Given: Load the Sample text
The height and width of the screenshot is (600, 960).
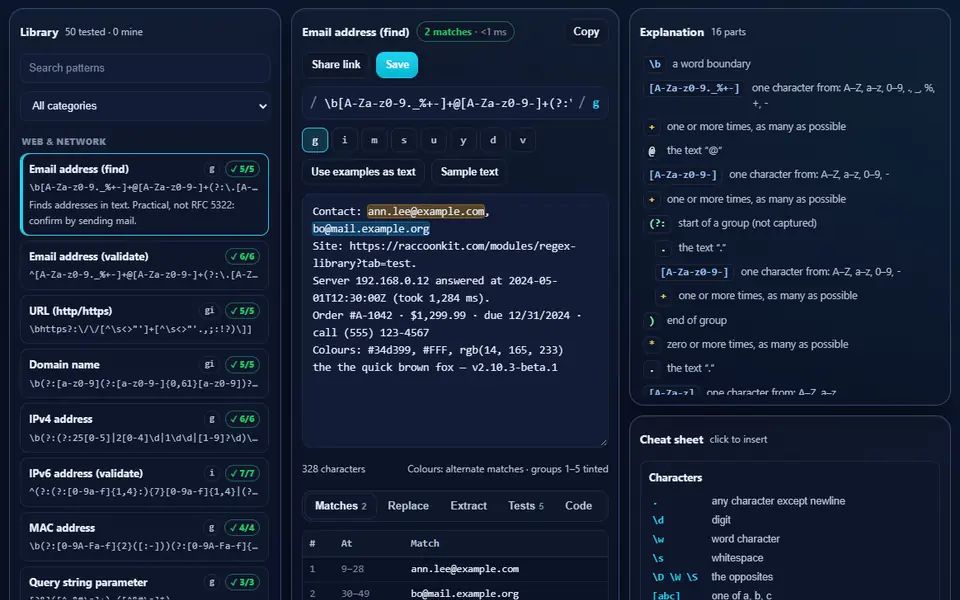Looking at the screenshot, I should [470, 172].
